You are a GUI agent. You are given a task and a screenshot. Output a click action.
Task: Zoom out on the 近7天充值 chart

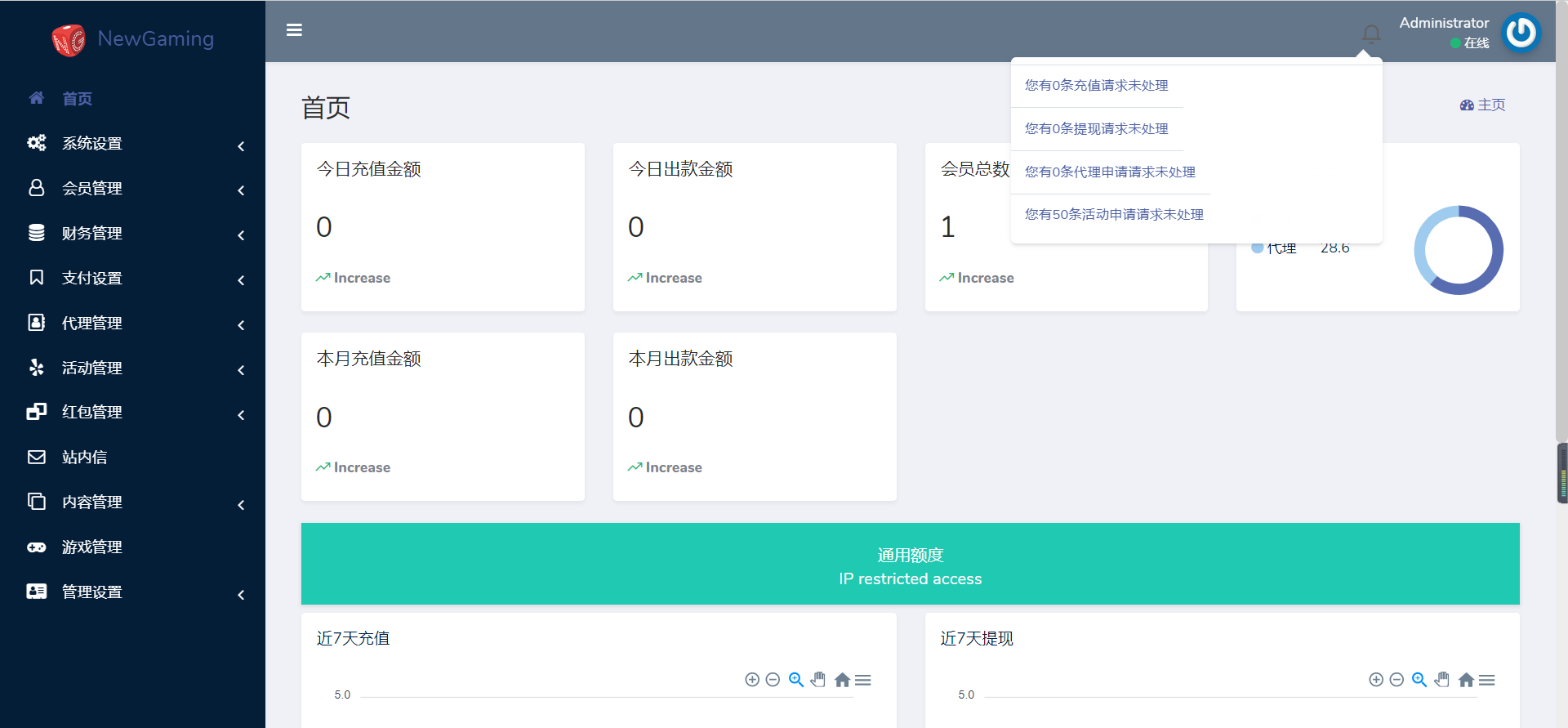[773, 680]
